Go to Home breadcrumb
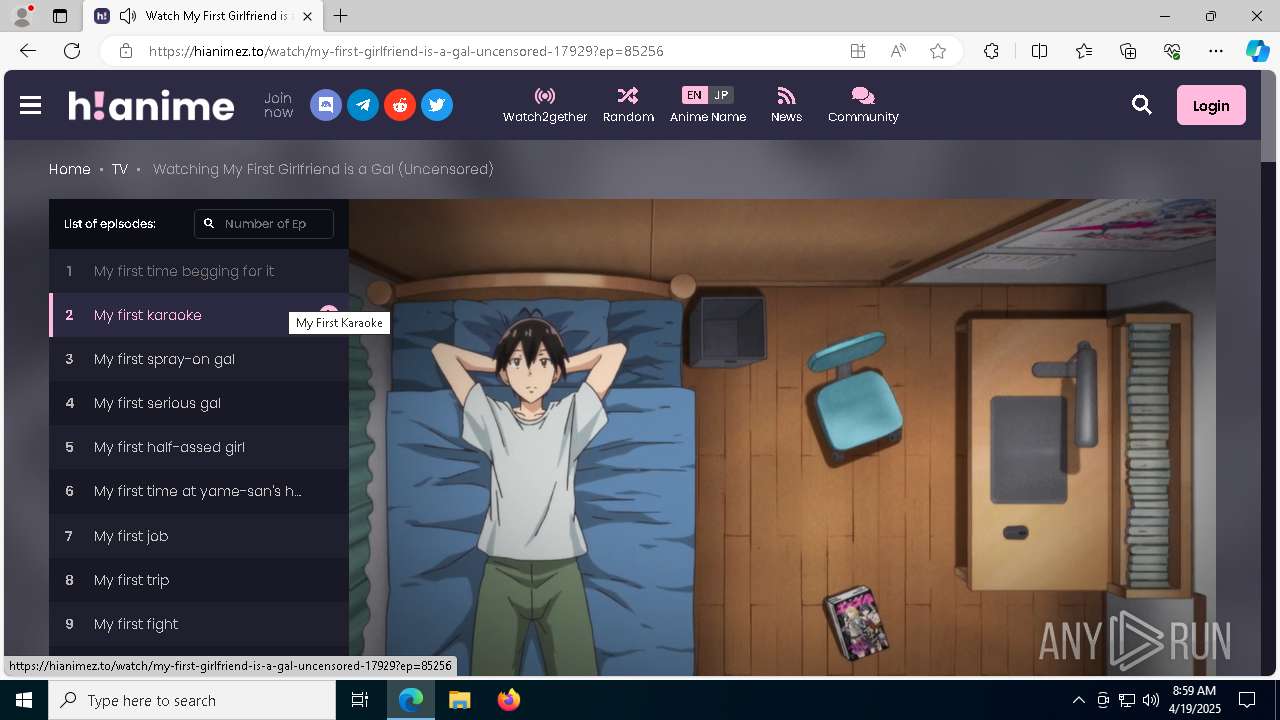This screenshot has width=1280, height=720. coord(70,169)
